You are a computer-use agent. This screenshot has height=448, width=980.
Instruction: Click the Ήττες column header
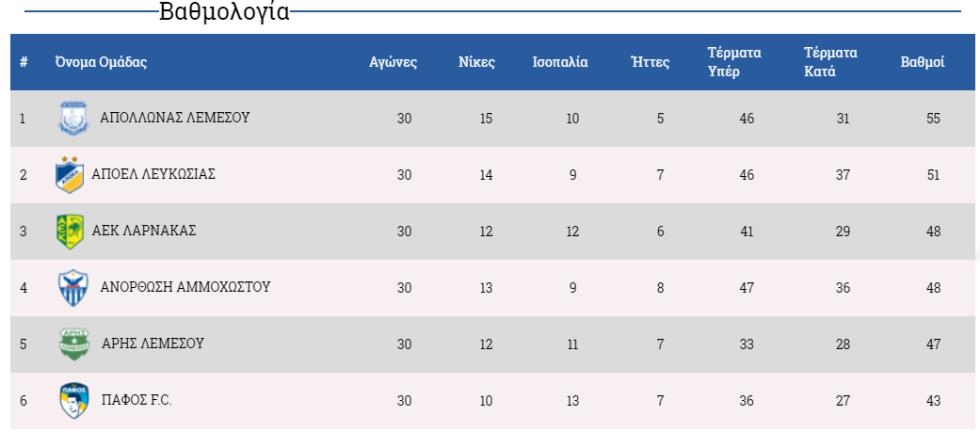(651, 62)
